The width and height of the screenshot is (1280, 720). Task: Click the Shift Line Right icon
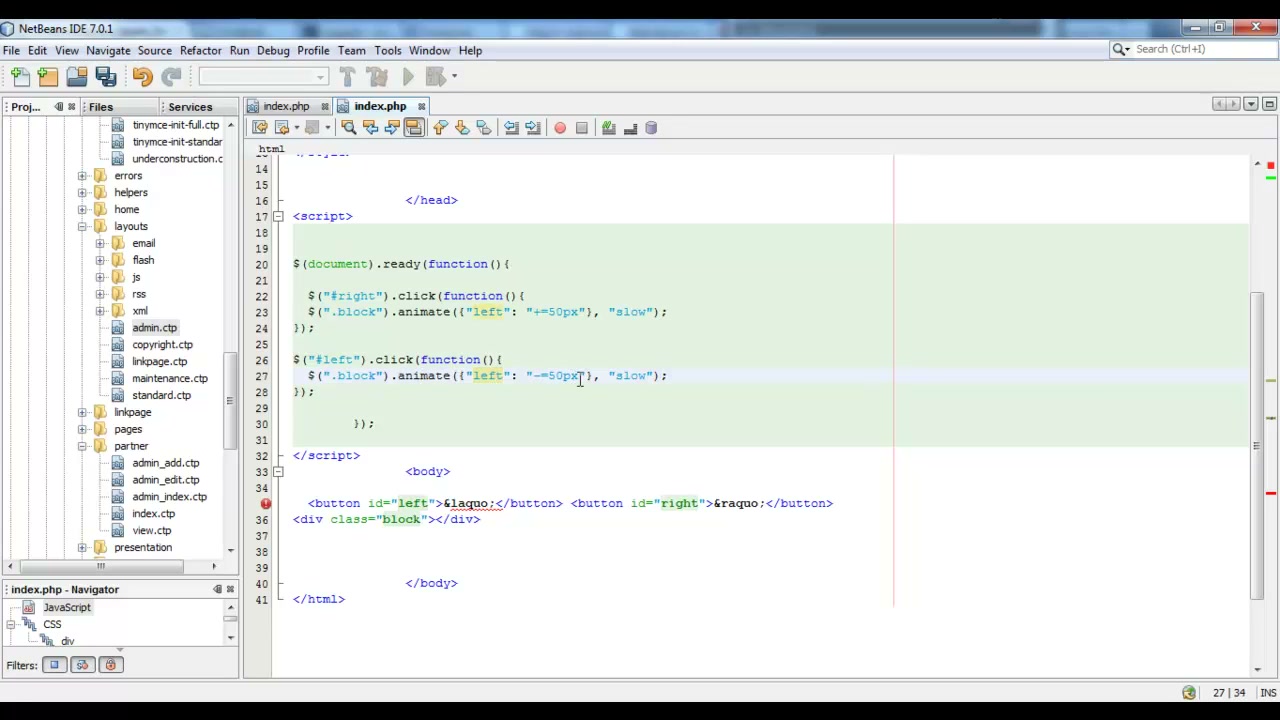point(533,128)
